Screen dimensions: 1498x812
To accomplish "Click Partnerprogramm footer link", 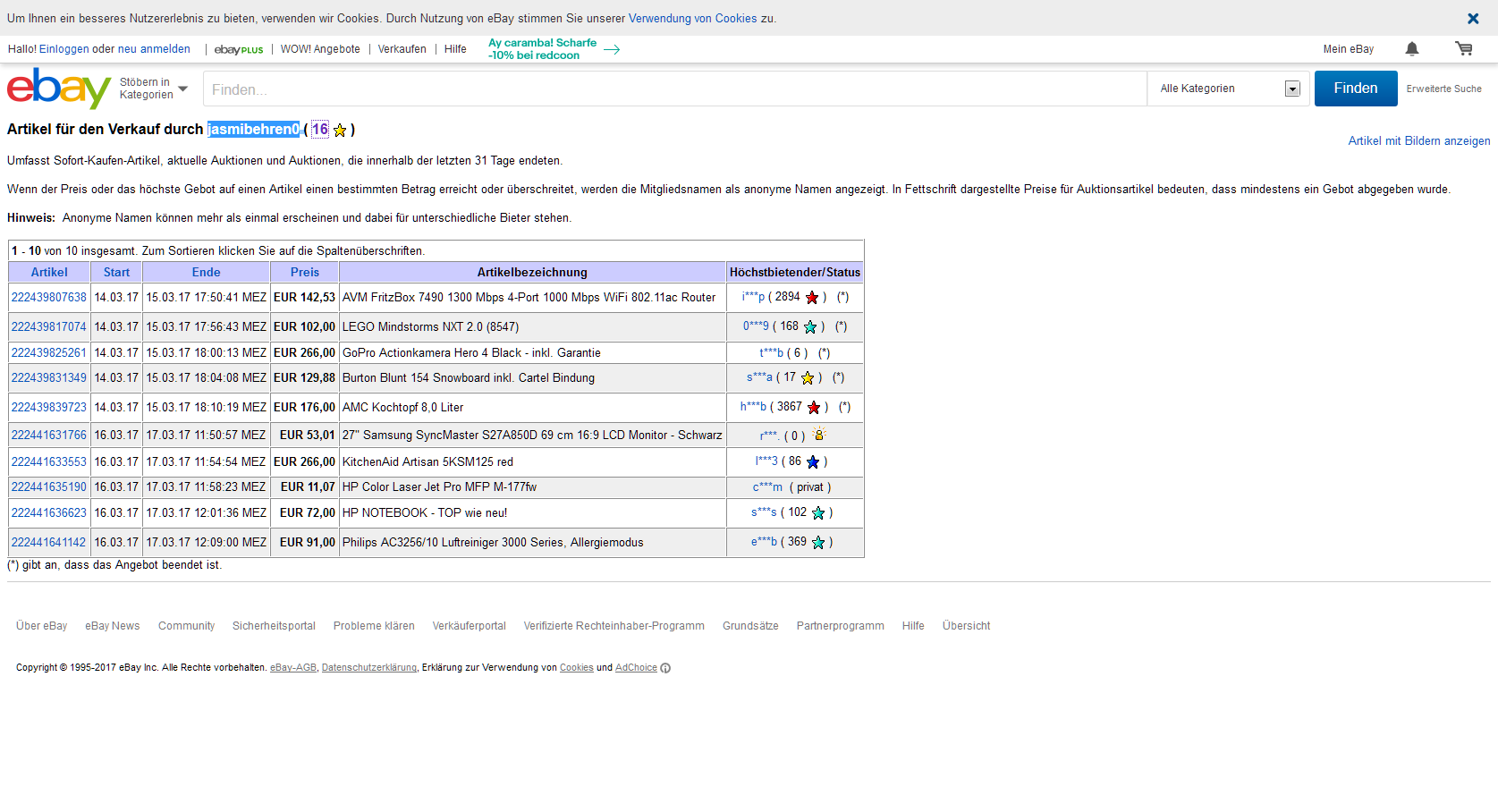I will 841,626.
